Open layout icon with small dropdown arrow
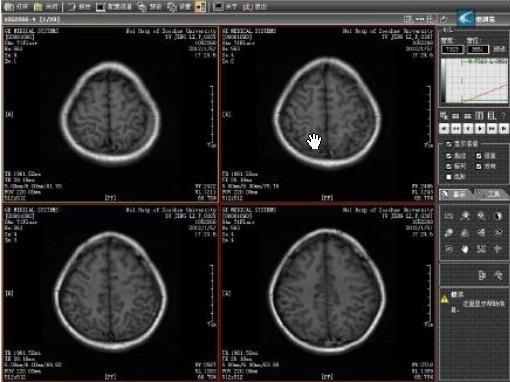 [444, 116]
